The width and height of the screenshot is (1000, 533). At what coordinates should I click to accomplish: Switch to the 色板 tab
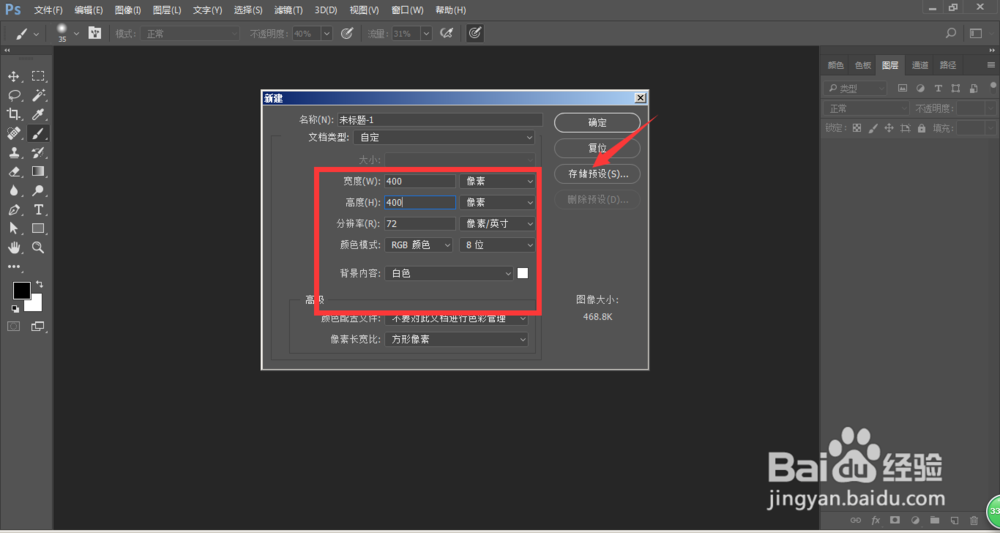coord(863,65)
